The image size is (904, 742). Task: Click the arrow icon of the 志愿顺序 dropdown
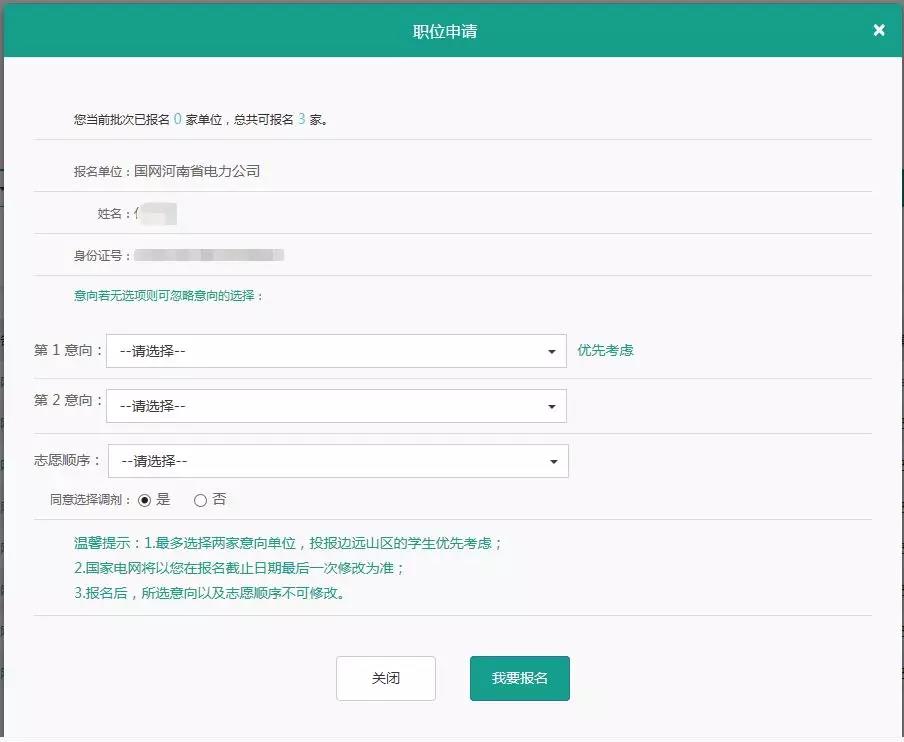pos(554,462)
